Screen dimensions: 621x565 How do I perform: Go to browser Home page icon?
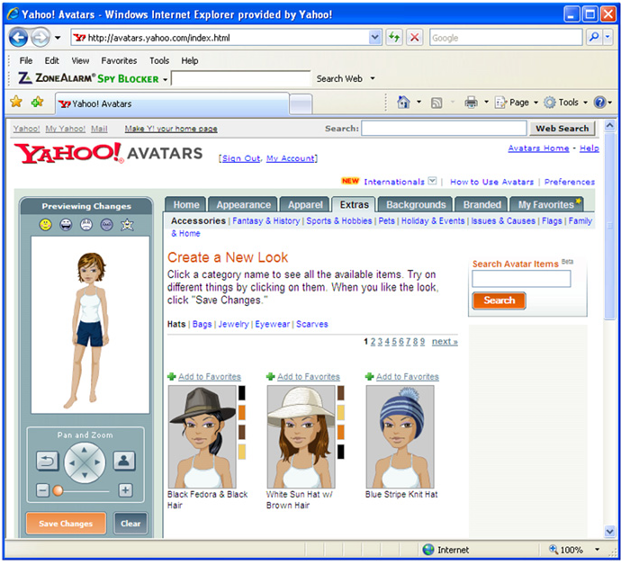pyautogui.click(x=403, y=103)
